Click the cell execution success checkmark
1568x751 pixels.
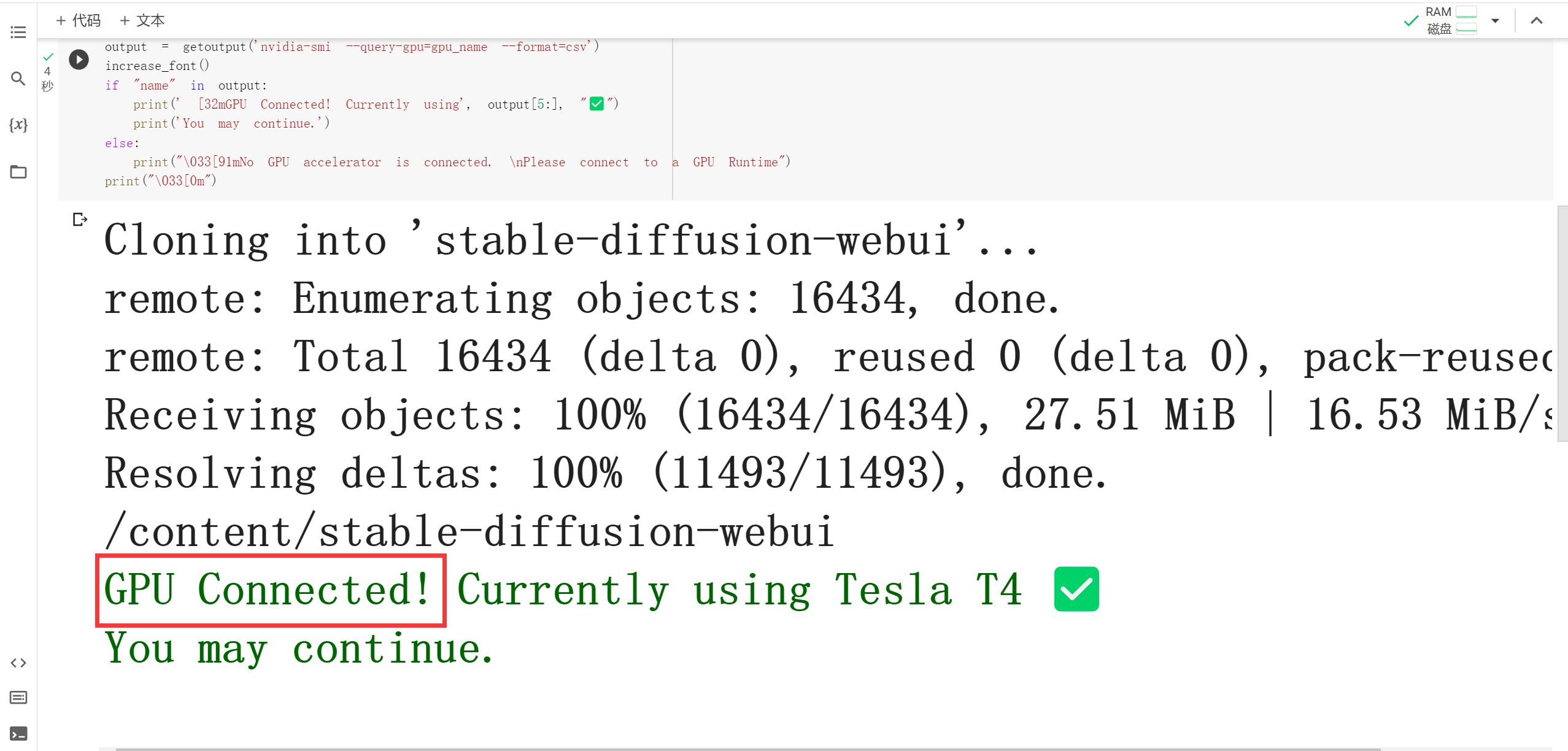pyautogui.click(x=48, y=56)
